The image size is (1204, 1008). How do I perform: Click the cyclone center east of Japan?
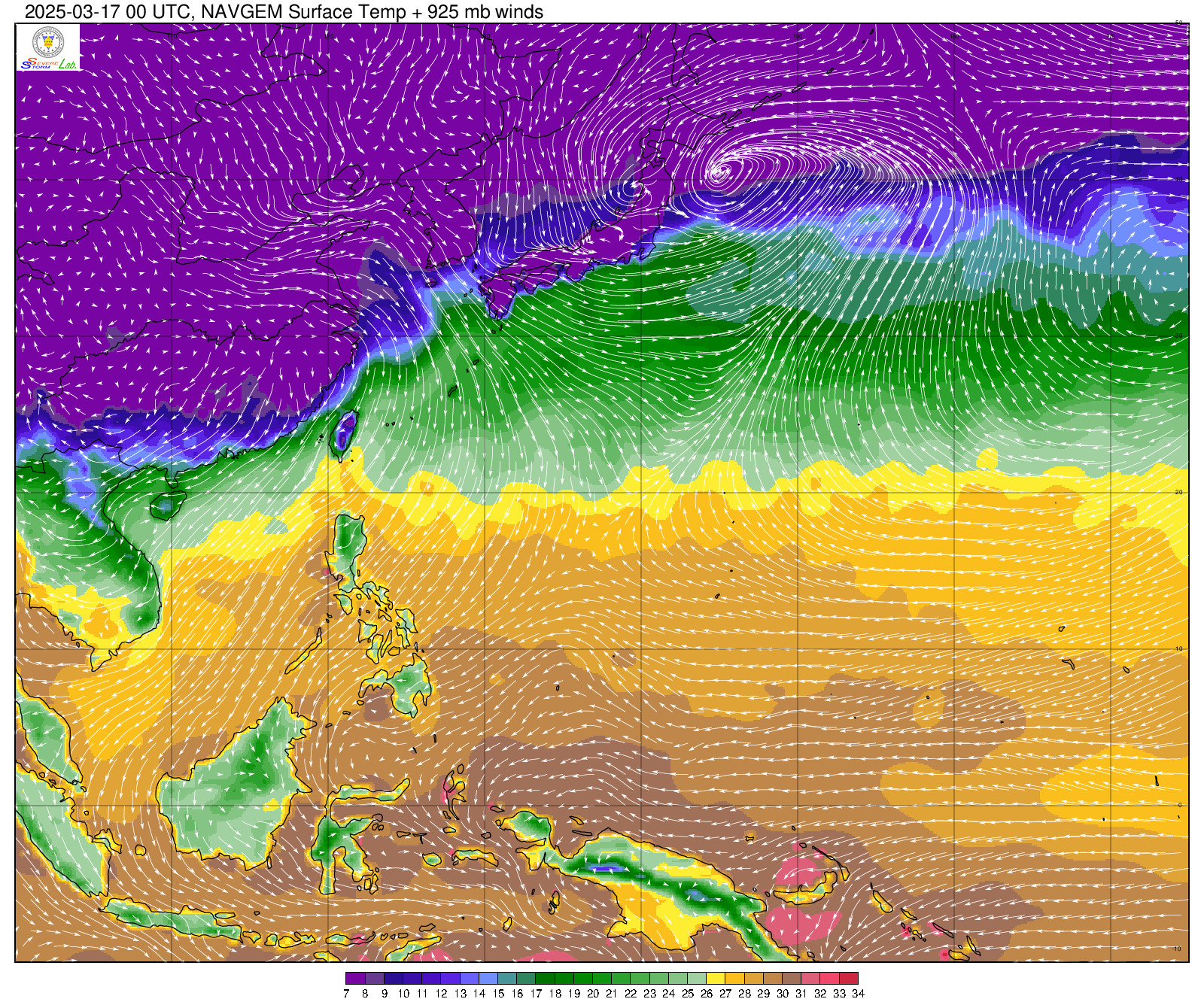point(719,172)
